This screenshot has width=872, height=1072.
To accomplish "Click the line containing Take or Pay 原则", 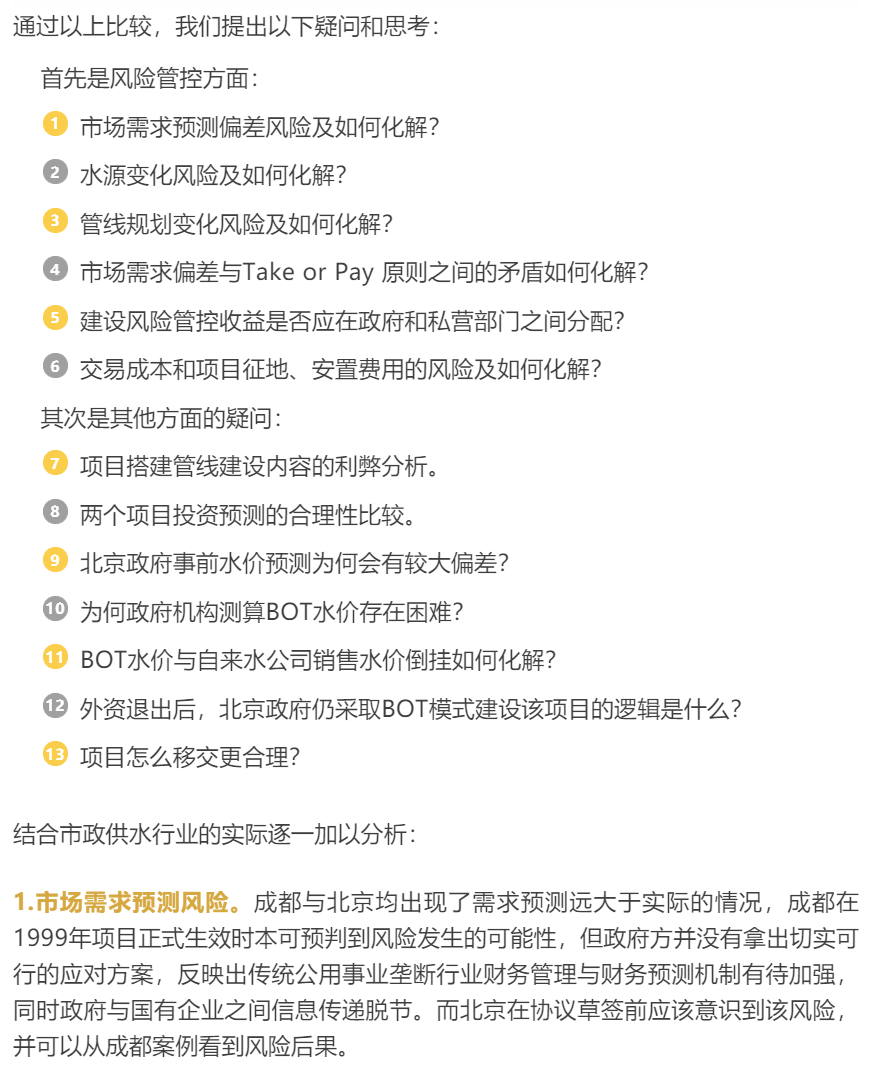I will pyautogui.click(x=364, y=272).
